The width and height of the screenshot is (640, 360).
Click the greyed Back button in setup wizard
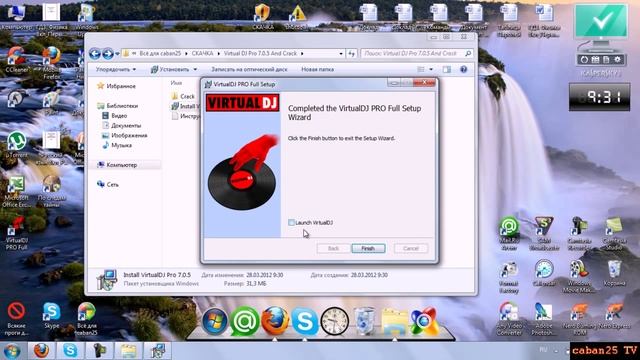click(333, 248)
